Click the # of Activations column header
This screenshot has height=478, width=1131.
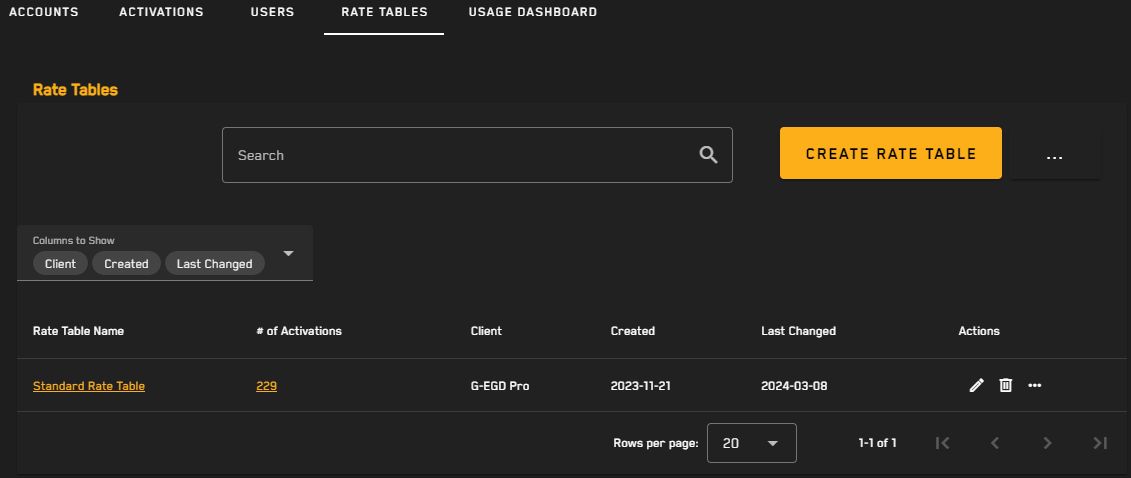point(299,331)
